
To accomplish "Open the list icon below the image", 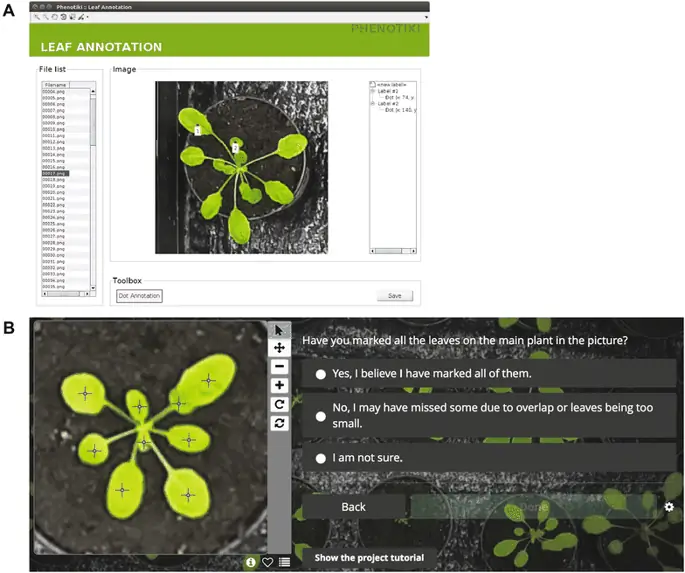I will pos(285,562).
